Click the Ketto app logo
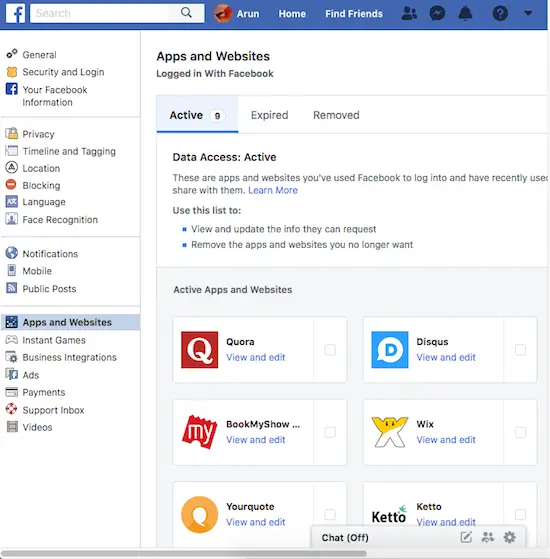Screen dimensions: 550x559 (389, 514)
